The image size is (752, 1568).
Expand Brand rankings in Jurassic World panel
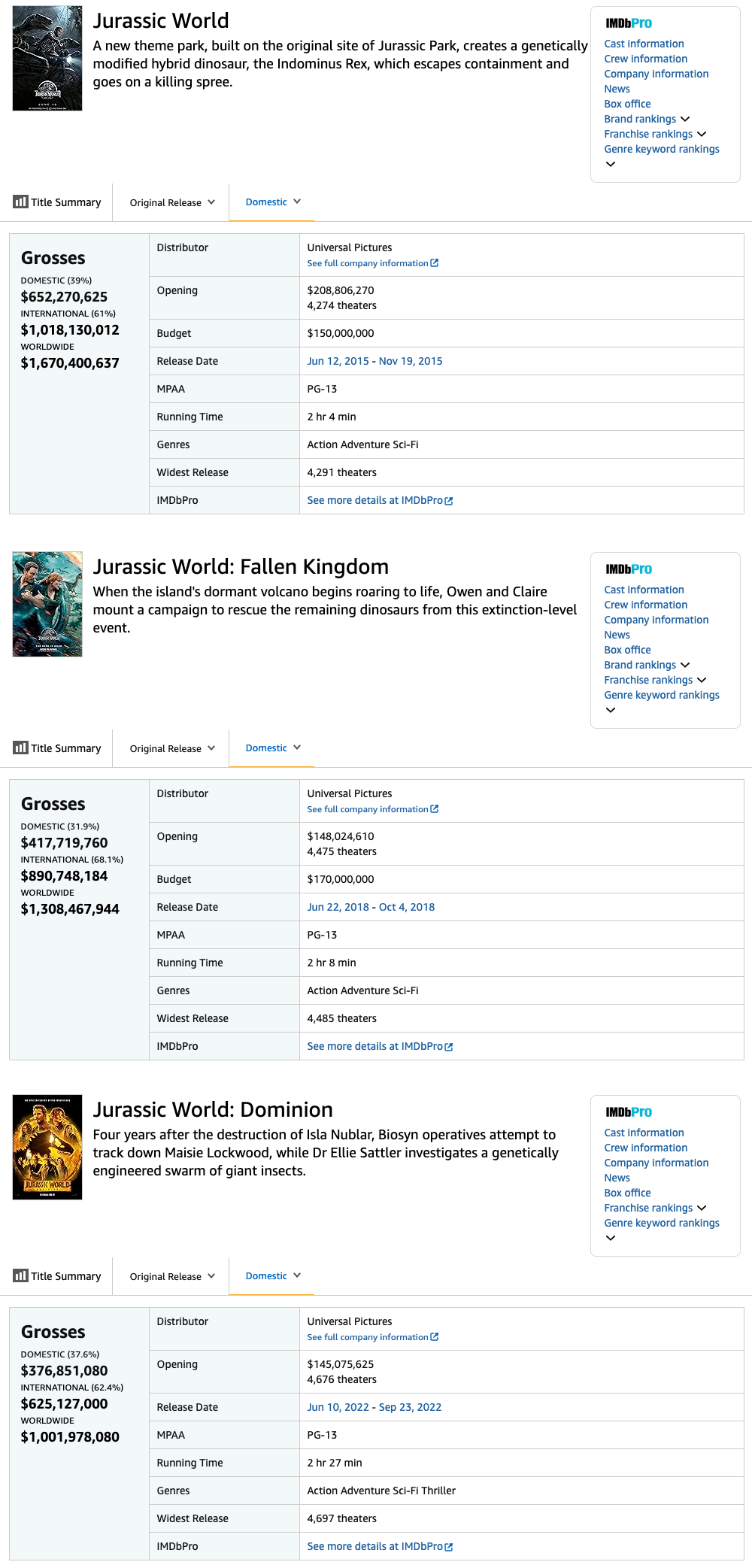click(x=685, y=119)
